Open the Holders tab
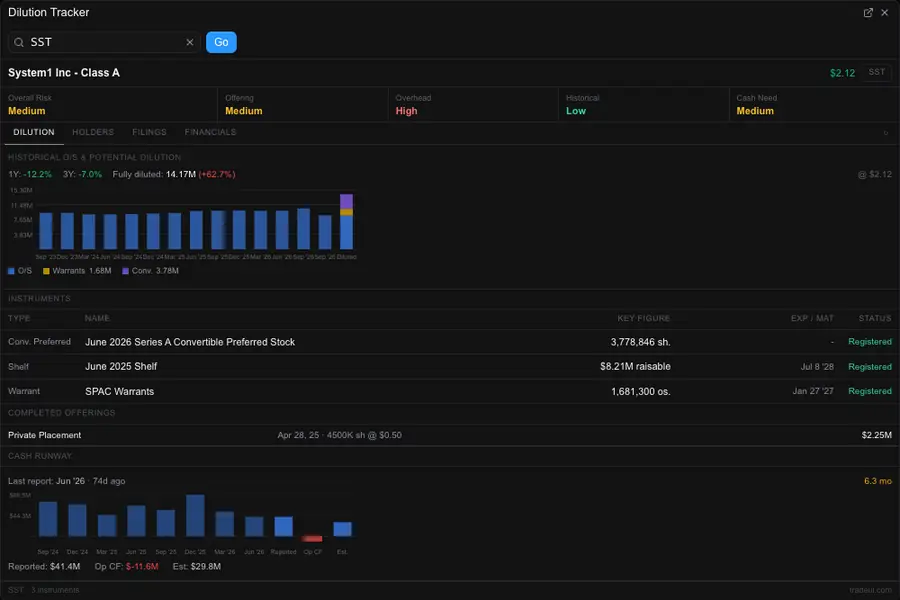This screenshot has width=900, height=600. click(93, 132)
